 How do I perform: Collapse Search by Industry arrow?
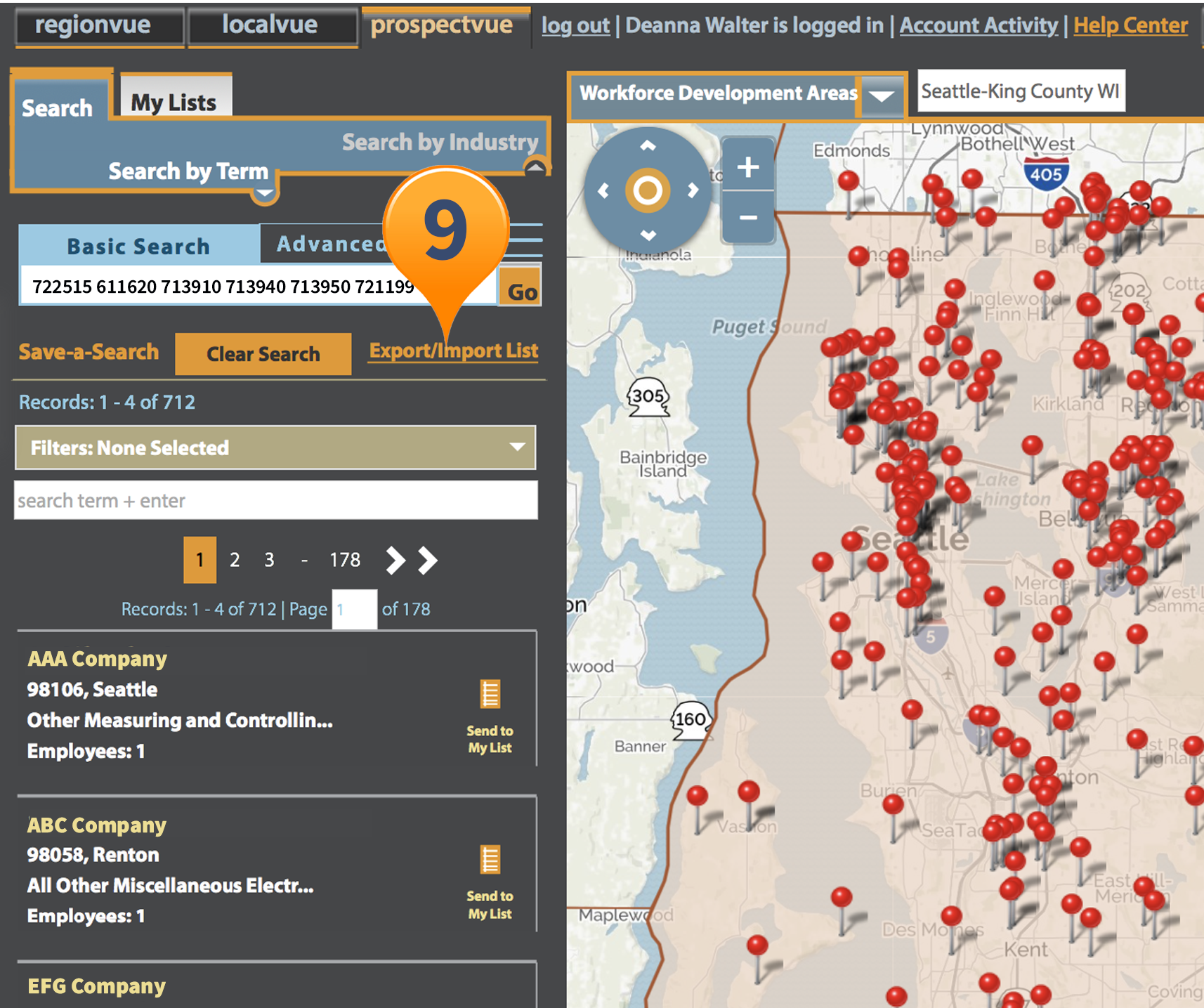pyautogui.click(x=535, y=167)
